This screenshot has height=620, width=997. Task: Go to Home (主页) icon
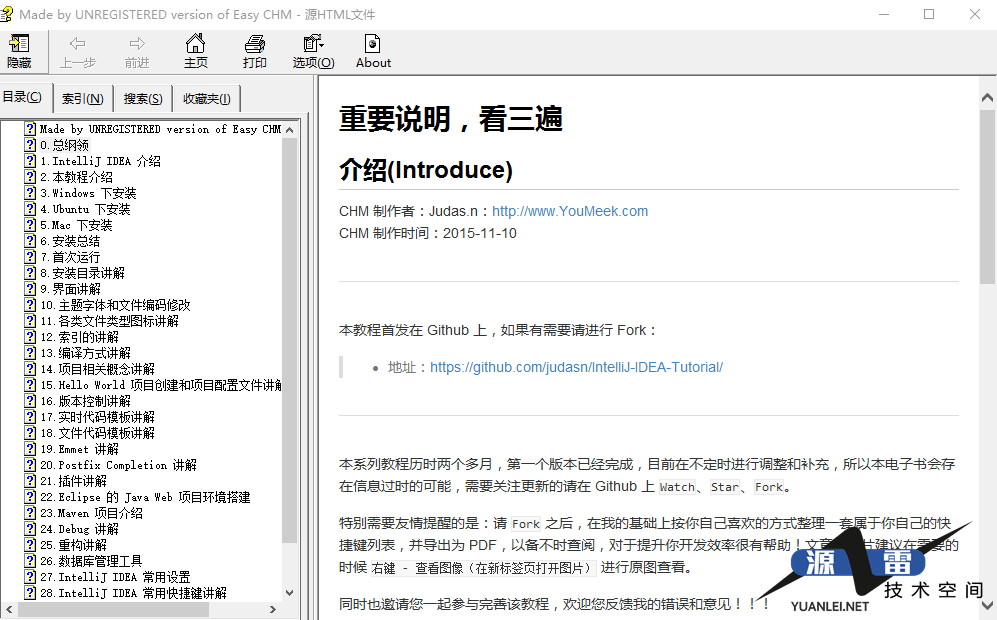[195, 44]
